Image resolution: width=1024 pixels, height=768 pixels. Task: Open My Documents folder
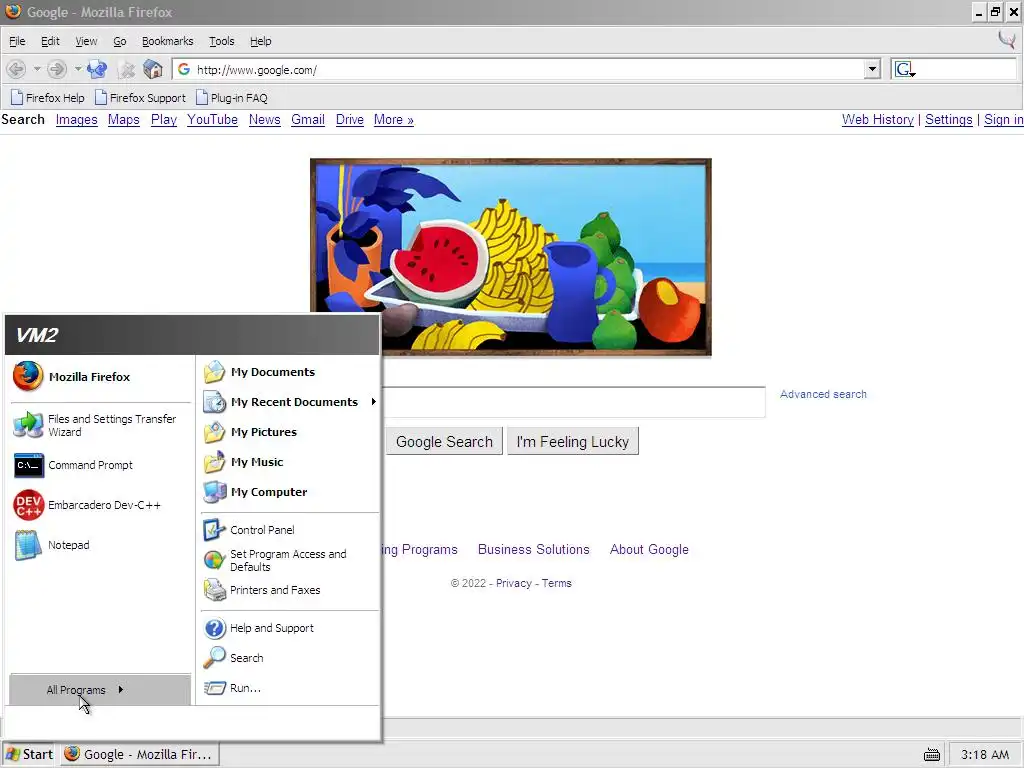[289, 372]
